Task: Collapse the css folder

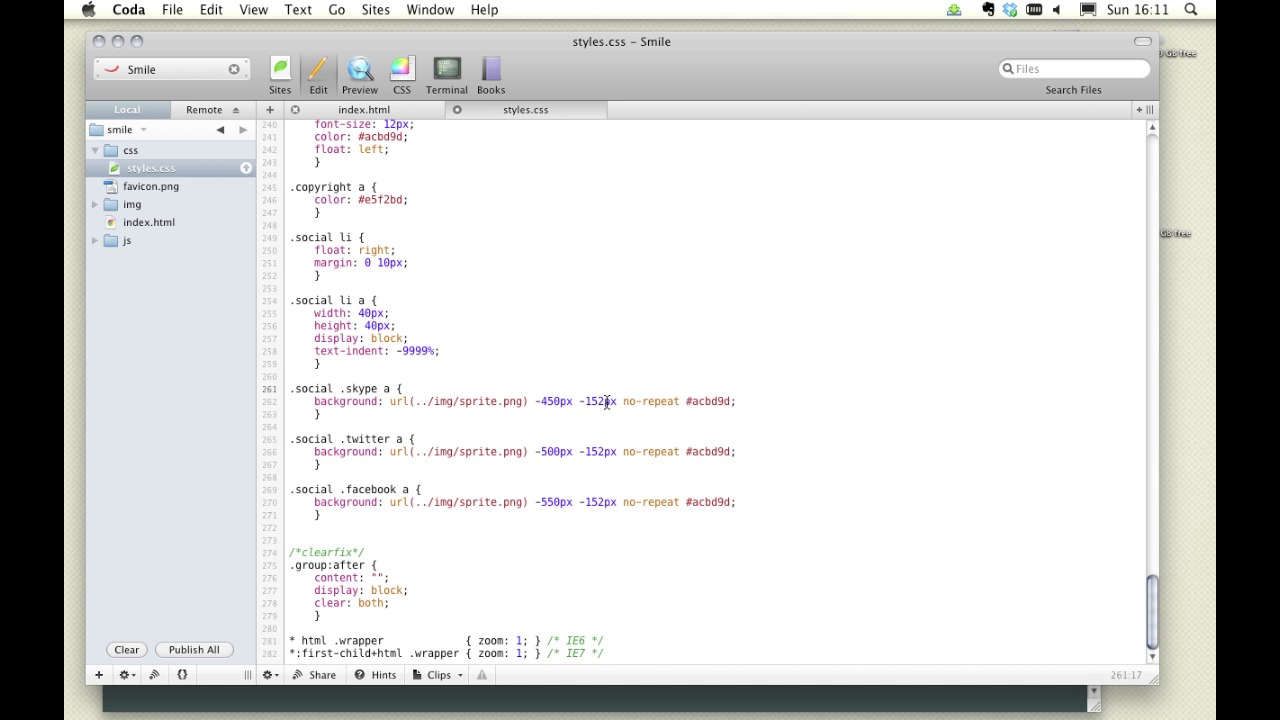Action: pyautogui.click(x=96, y=150)
